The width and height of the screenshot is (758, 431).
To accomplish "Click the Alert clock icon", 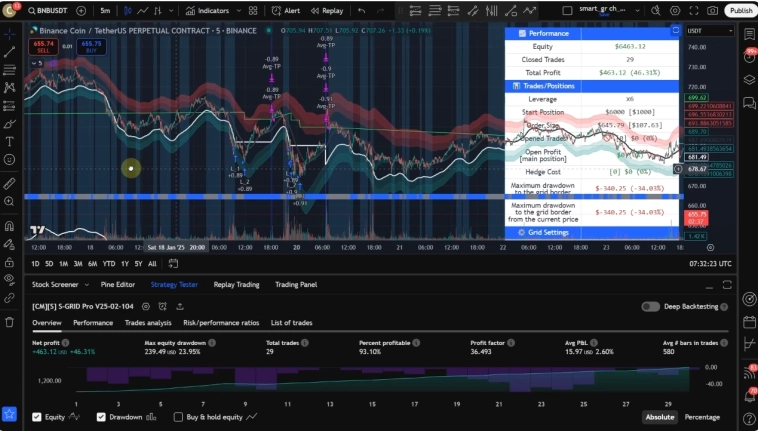I will [285, 10].
